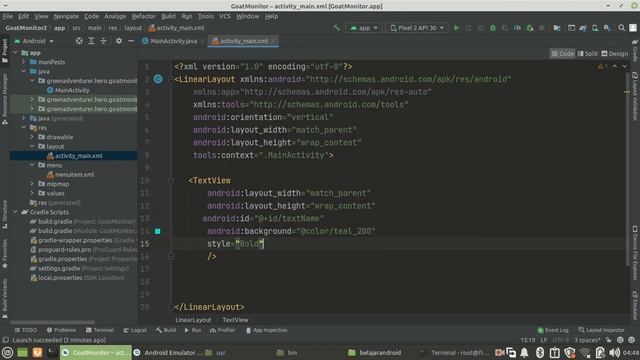
Task: Collapse the app module tree node
Action: (x=16, y=53)
